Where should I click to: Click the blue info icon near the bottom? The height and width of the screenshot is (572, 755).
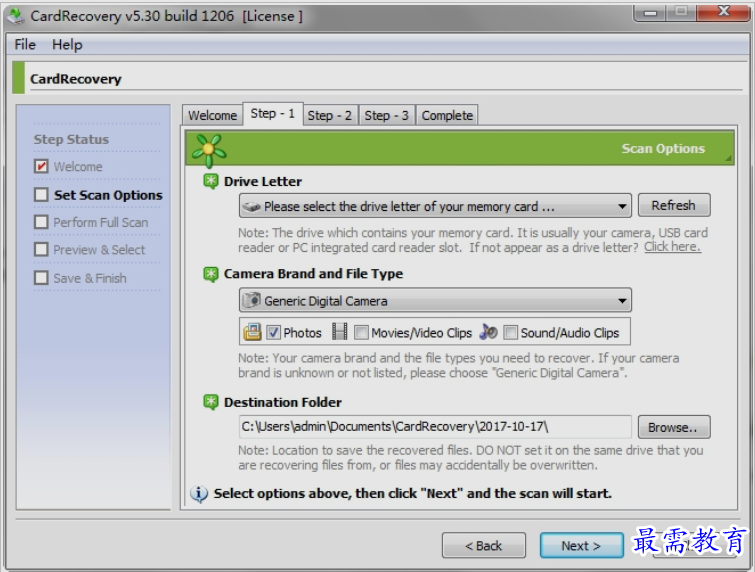click(199, 494)
